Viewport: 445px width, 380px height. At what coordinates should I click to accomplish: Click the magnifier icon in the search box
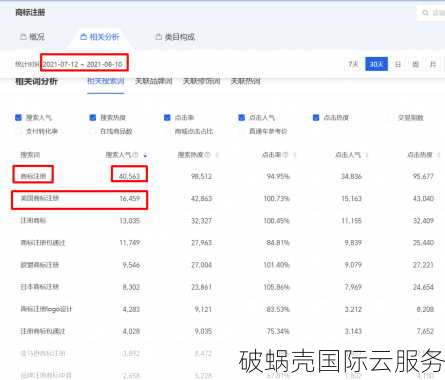click(425, 13)
